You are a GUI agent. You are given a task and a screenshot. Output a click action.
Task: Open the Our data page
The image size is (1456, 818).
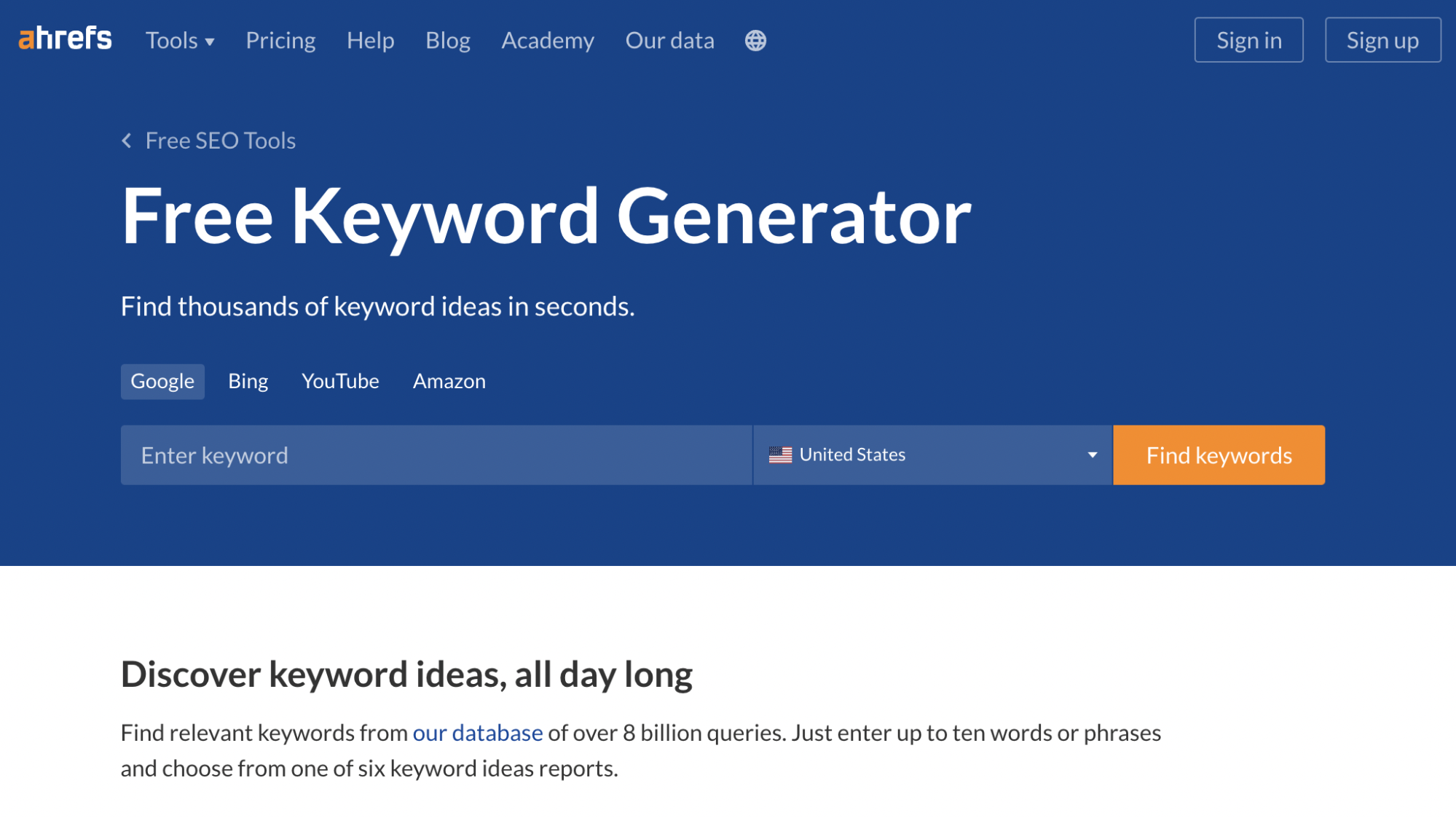(x=669, y=41)
